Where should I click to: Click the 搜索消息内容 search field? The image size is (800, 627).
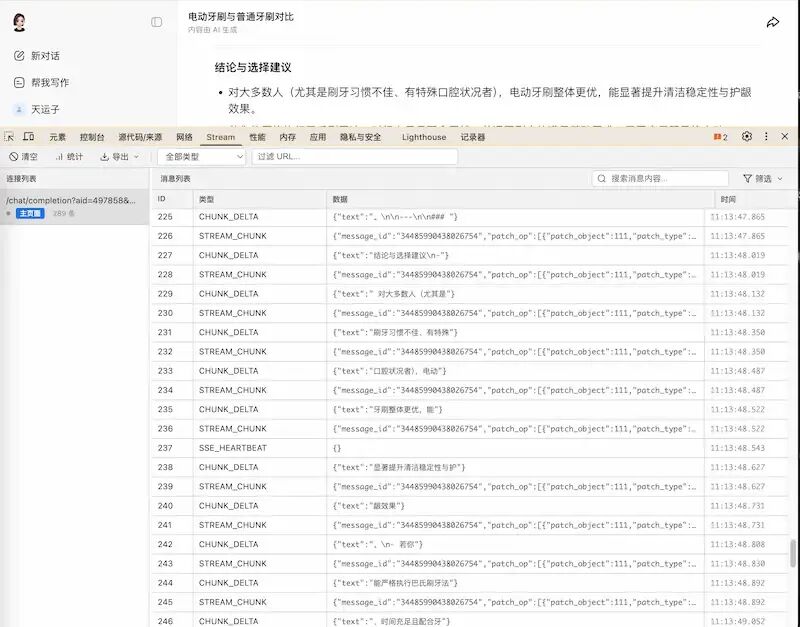pyautogui.click(x=660, y=179)
